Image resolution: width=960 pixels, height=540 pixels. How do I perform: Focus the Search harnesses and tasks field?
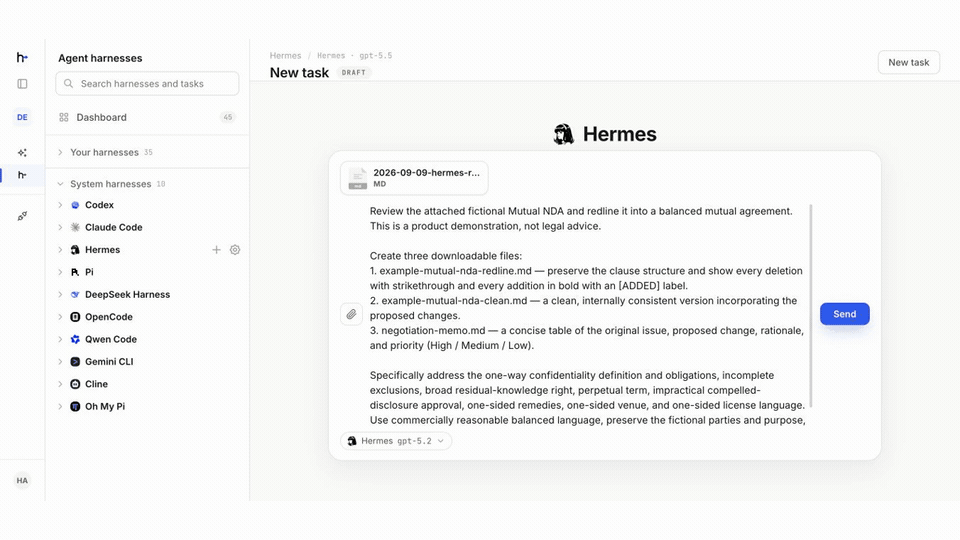[147, 83]
